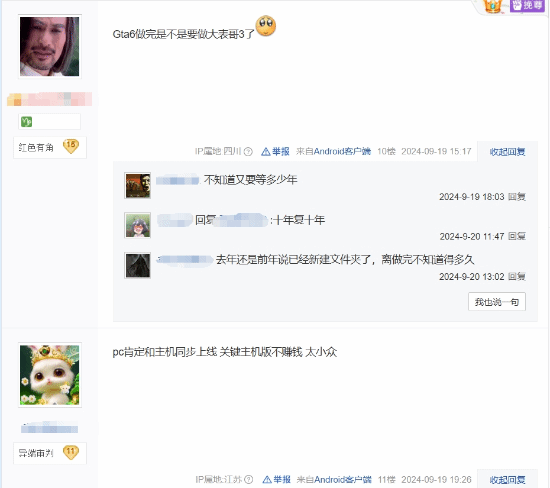This screenshot has height=488, width=550.
Task: Click the Android客户端 link on floor 10
Action: (342, 152)
